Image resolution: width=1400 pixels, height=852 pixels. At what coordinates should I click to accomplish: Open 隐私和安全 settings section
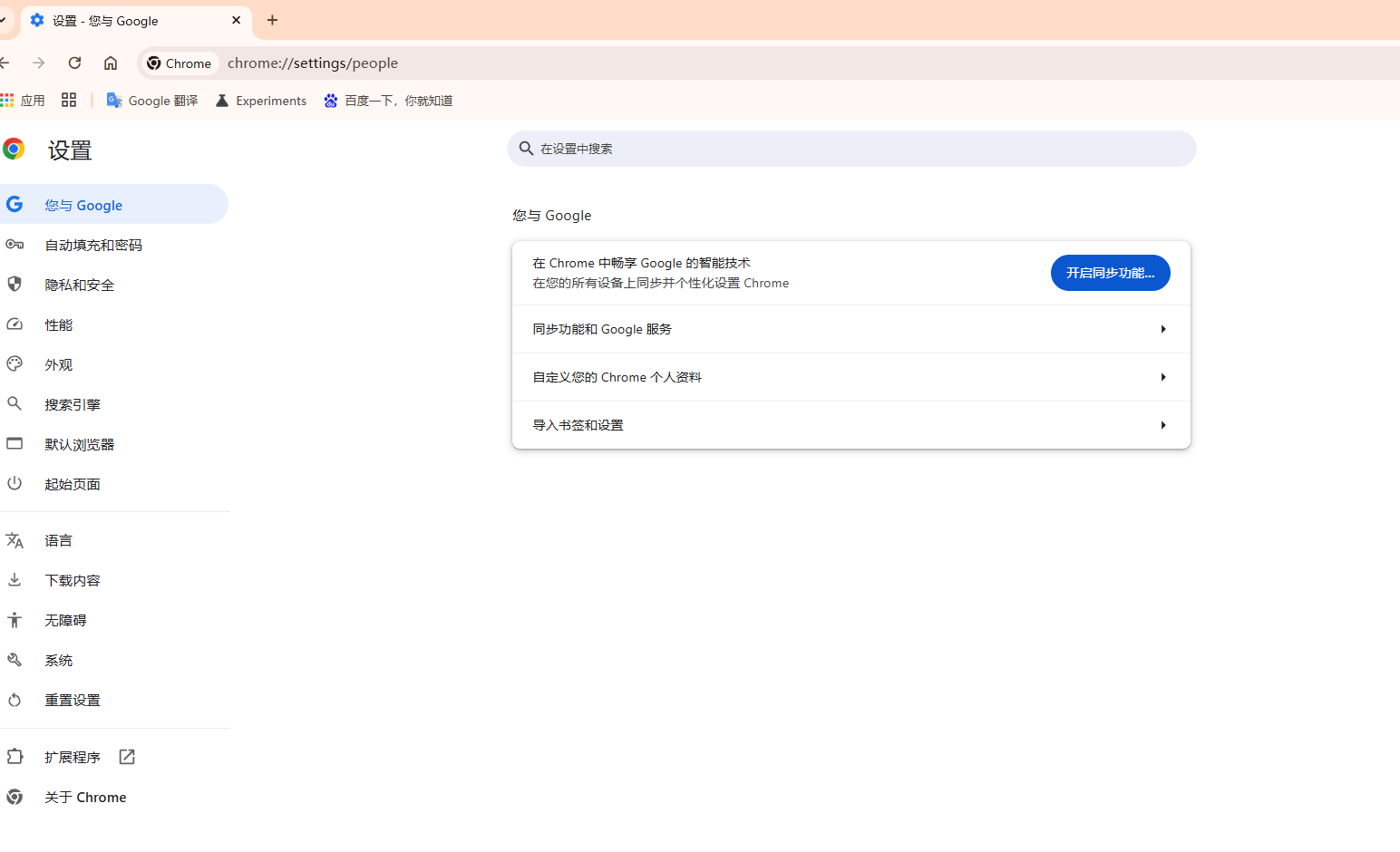(113, 285)
